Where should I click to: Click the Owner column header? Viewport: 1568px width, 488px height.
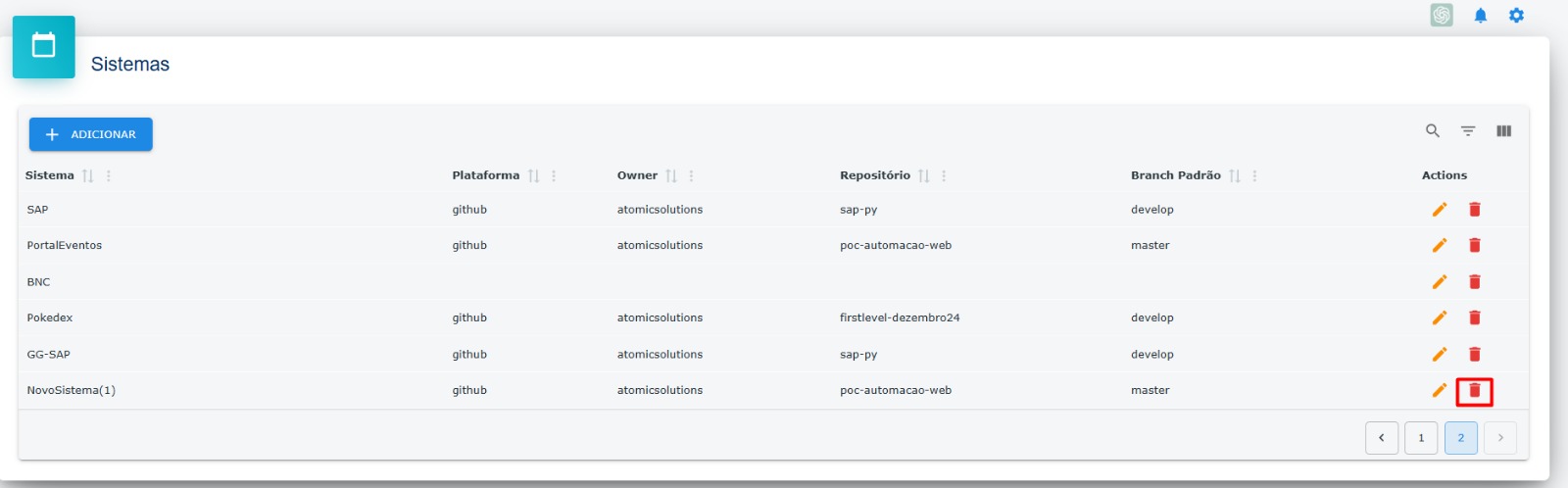(637, 175)
